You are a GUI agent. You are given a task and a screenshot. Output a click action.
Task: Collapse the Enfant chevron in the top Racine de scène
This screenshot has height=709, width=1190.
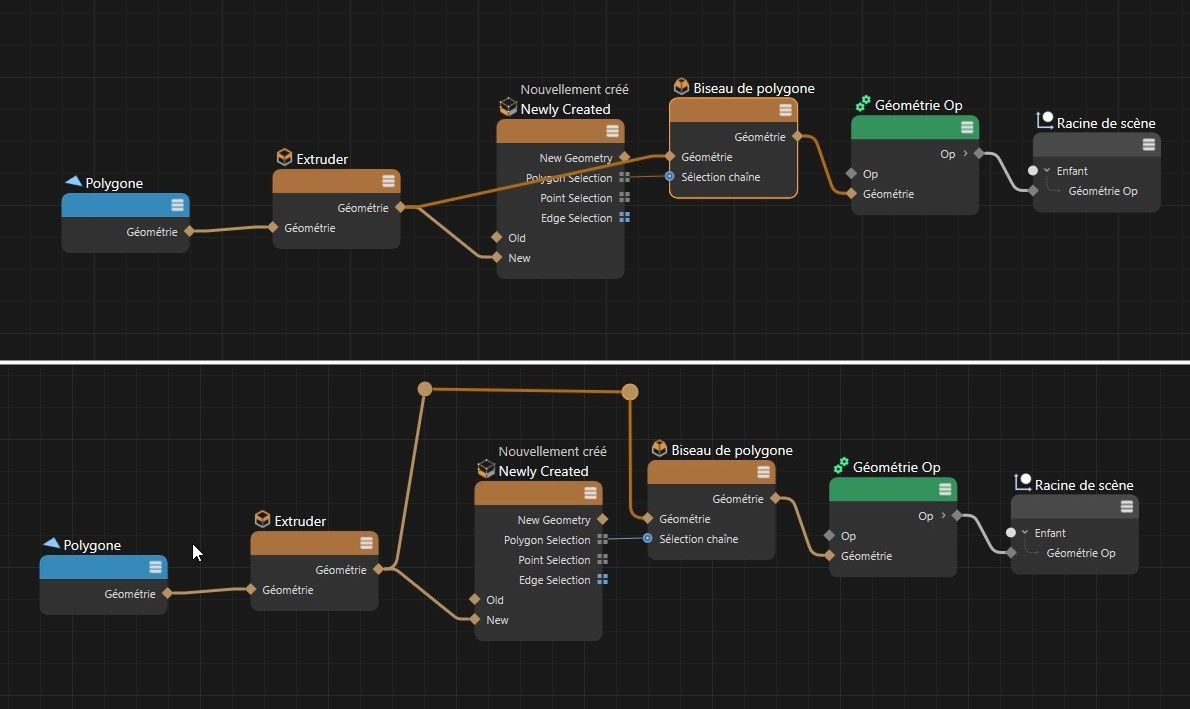tap(1046, 171)
